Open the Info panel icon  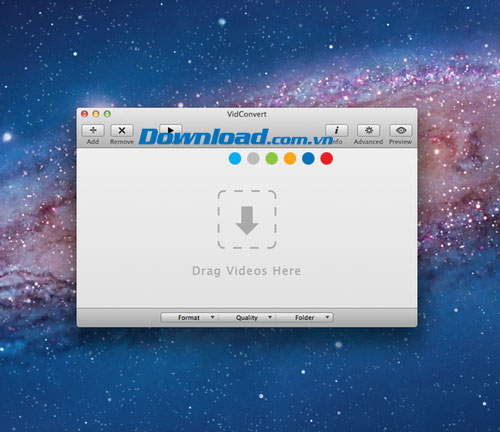337,130
